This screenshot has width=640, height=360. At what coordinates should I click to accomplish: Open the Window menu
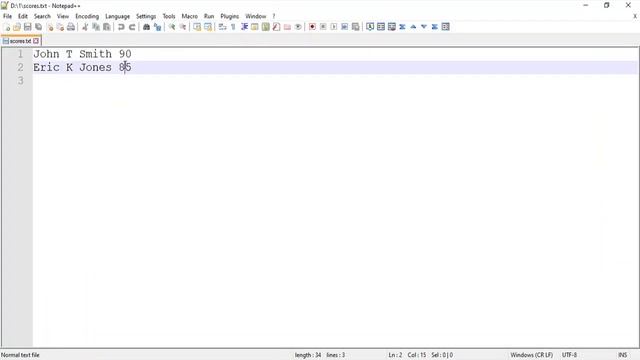[256, 16]
